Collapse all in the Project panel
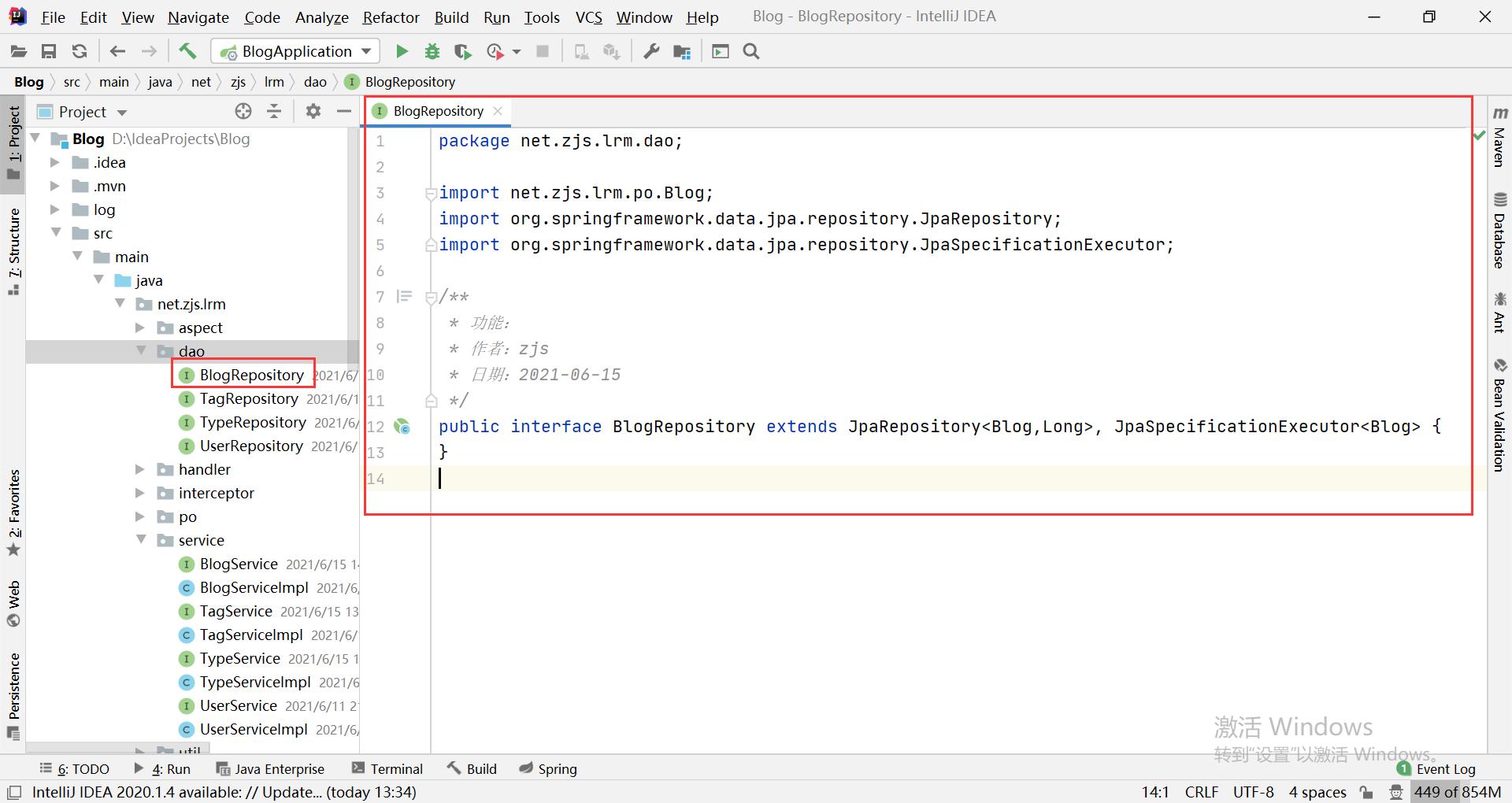This screenshot has width=1512, height=803. click(274, 112)
